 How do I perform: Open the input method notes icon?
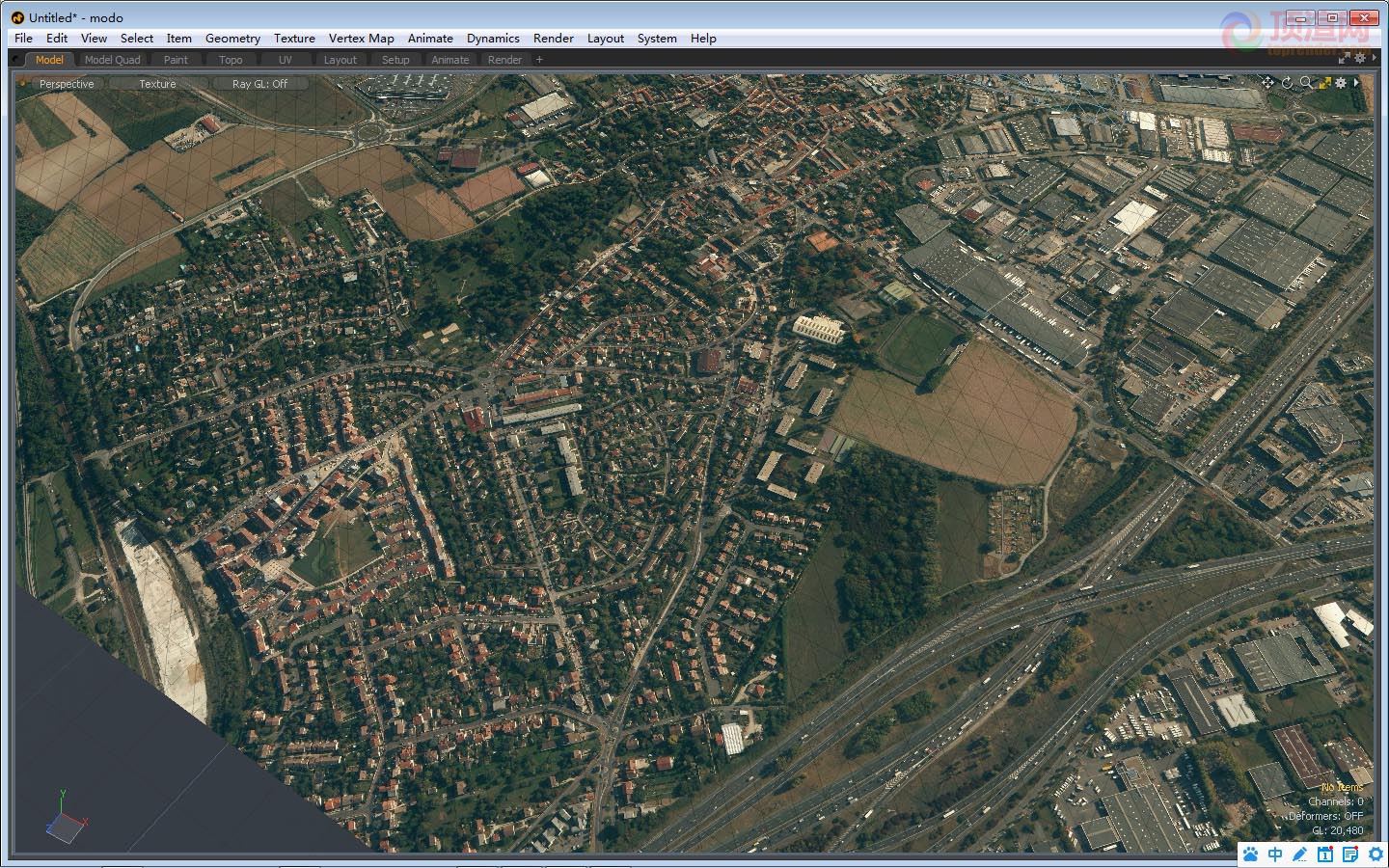point(1350,854)
